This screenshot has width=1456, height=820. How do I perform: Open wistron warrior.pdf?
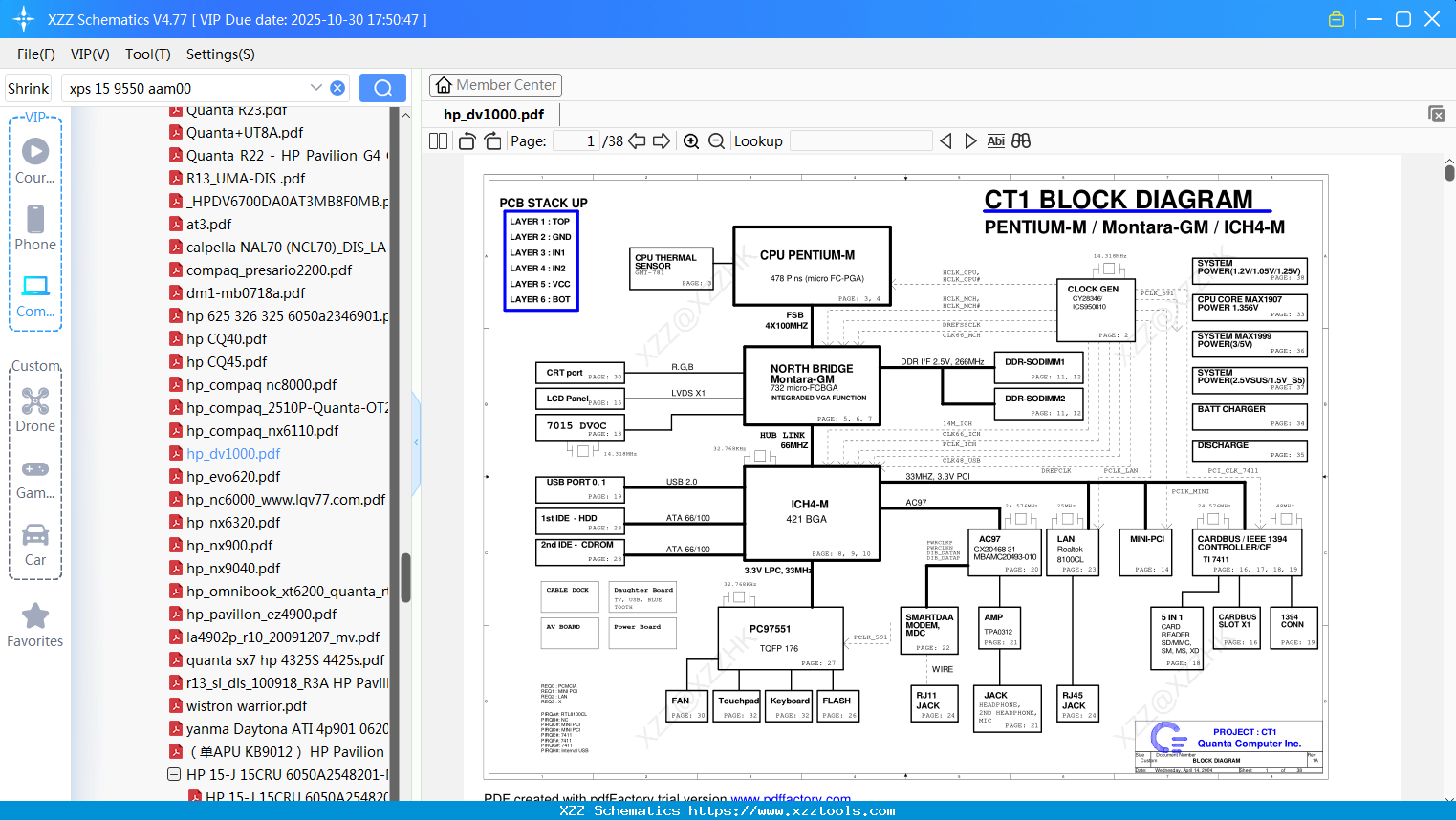[247, 706]
